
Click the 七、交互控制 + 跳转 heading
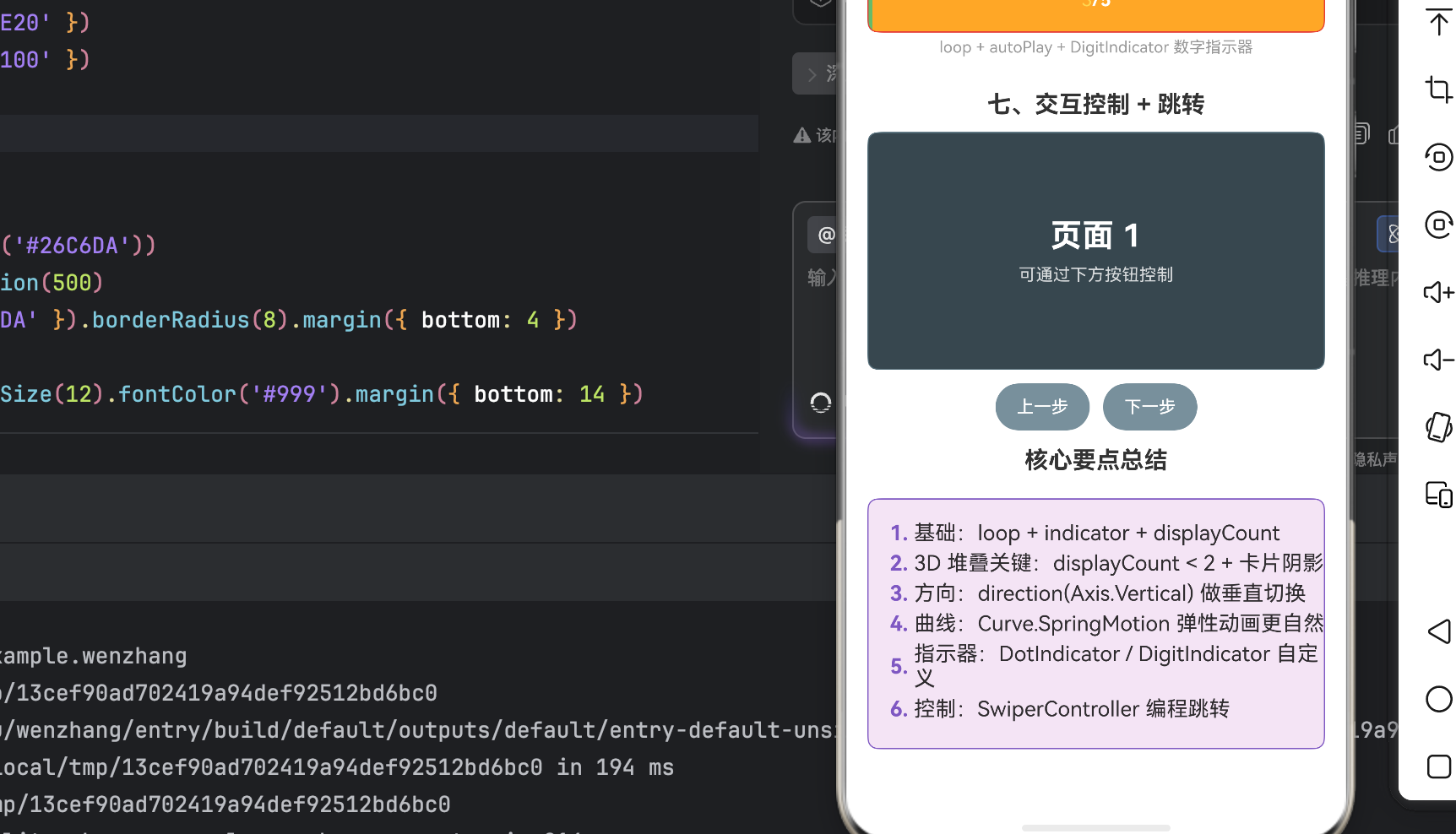tap(1096, 104)
